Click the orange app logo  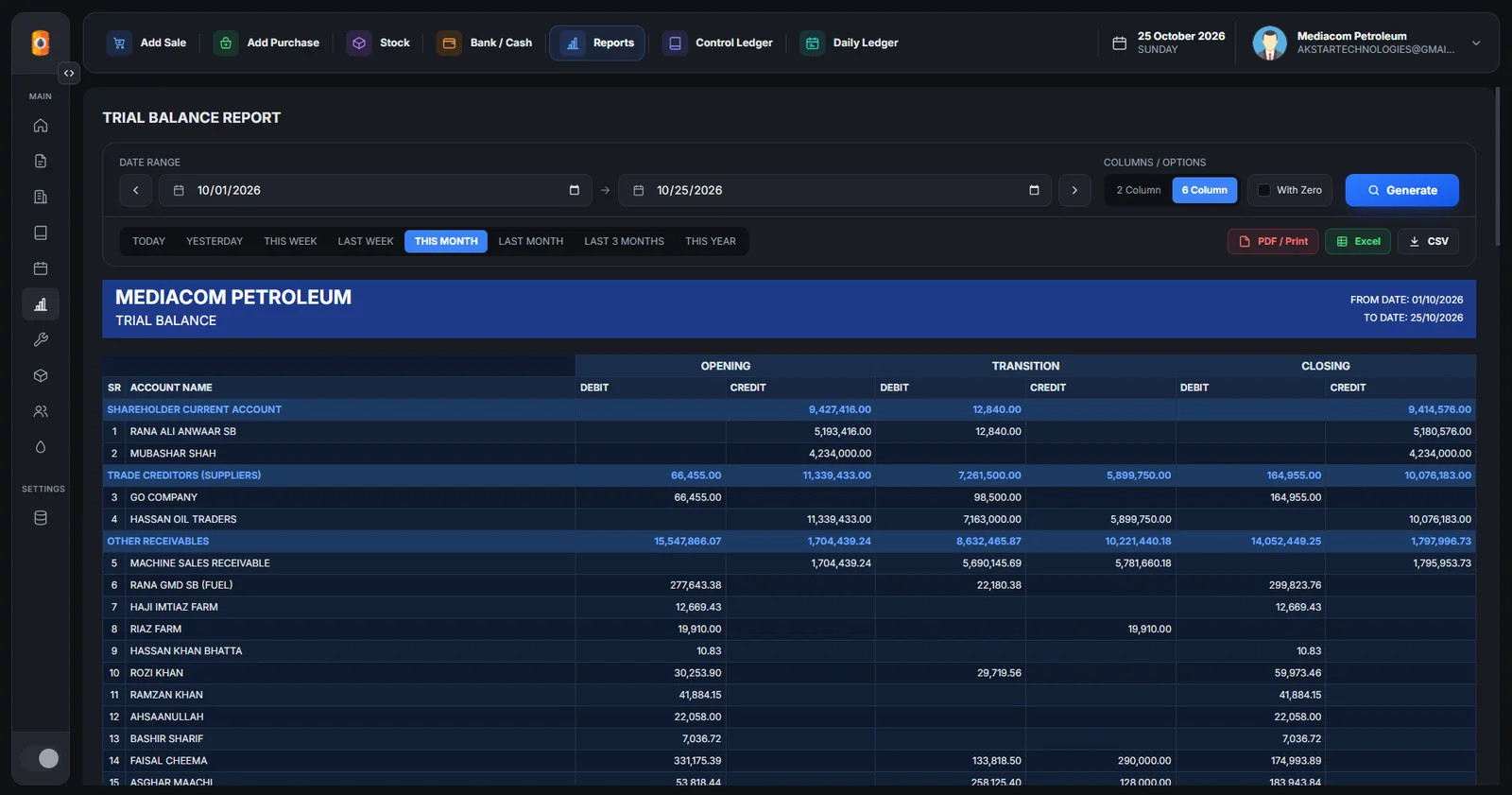41,43
